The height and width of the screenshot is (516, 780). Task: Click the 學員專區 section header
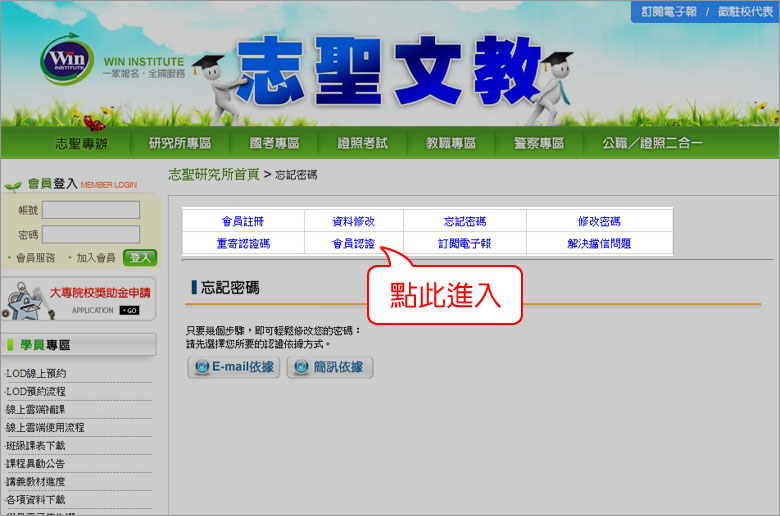[79, 345]
